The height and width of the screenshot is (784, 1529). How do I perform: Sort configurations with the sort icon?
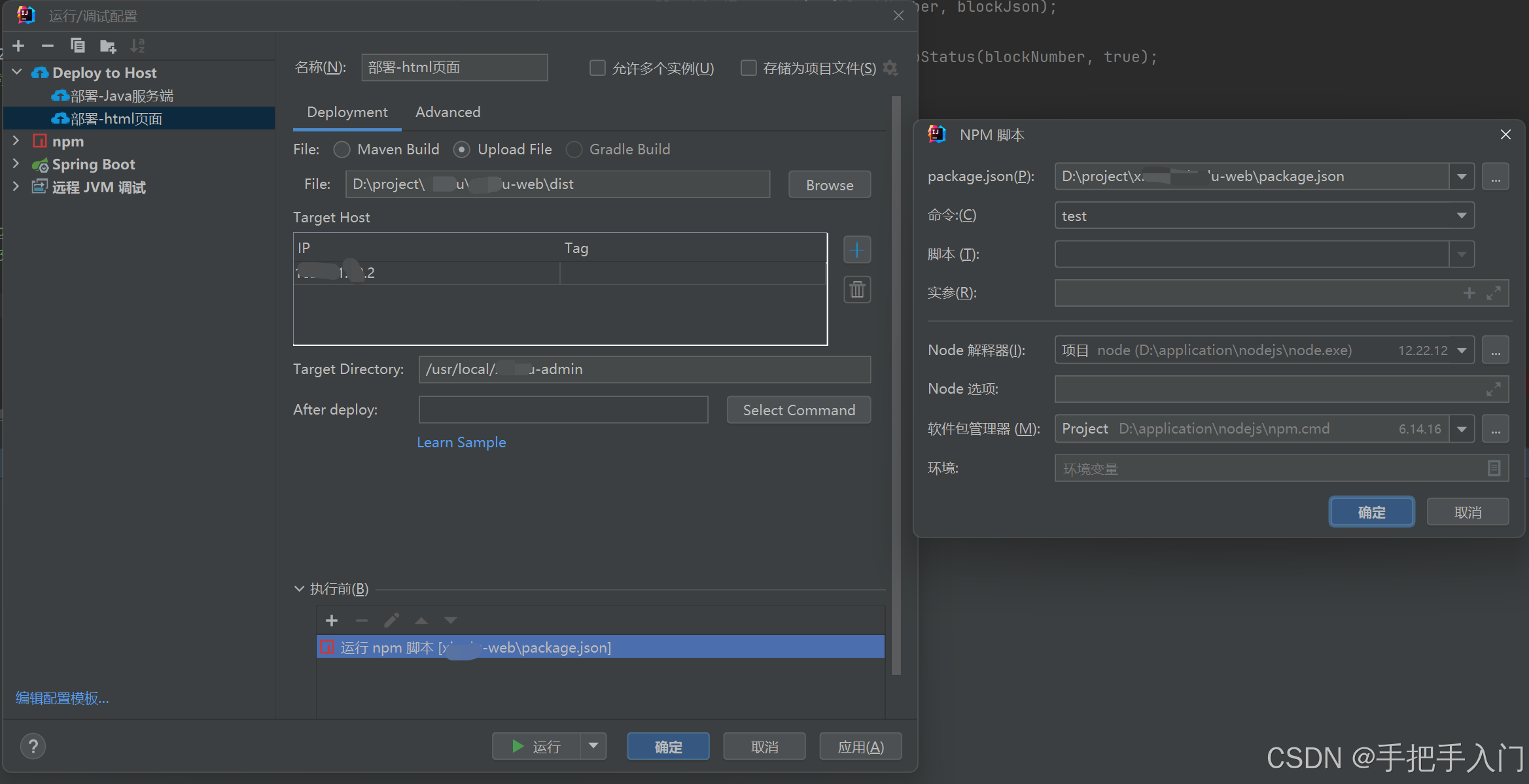pos(137,46)
